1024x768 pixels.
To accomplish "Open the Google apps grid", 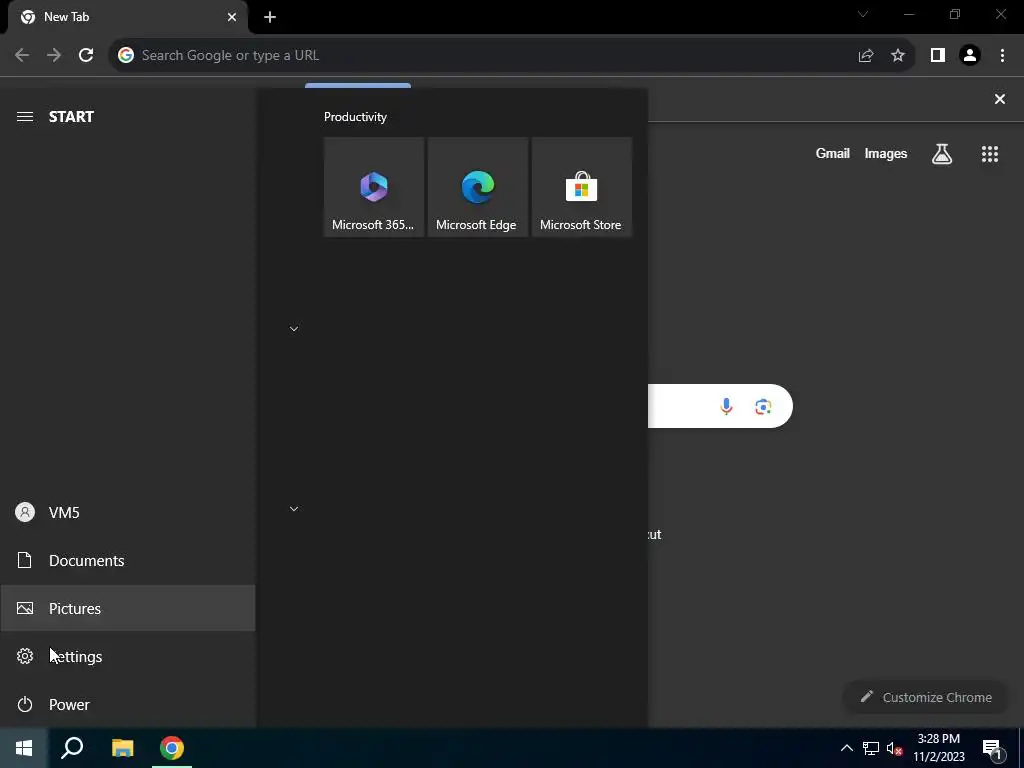I will pyautogui.click(x=989, y=154).
